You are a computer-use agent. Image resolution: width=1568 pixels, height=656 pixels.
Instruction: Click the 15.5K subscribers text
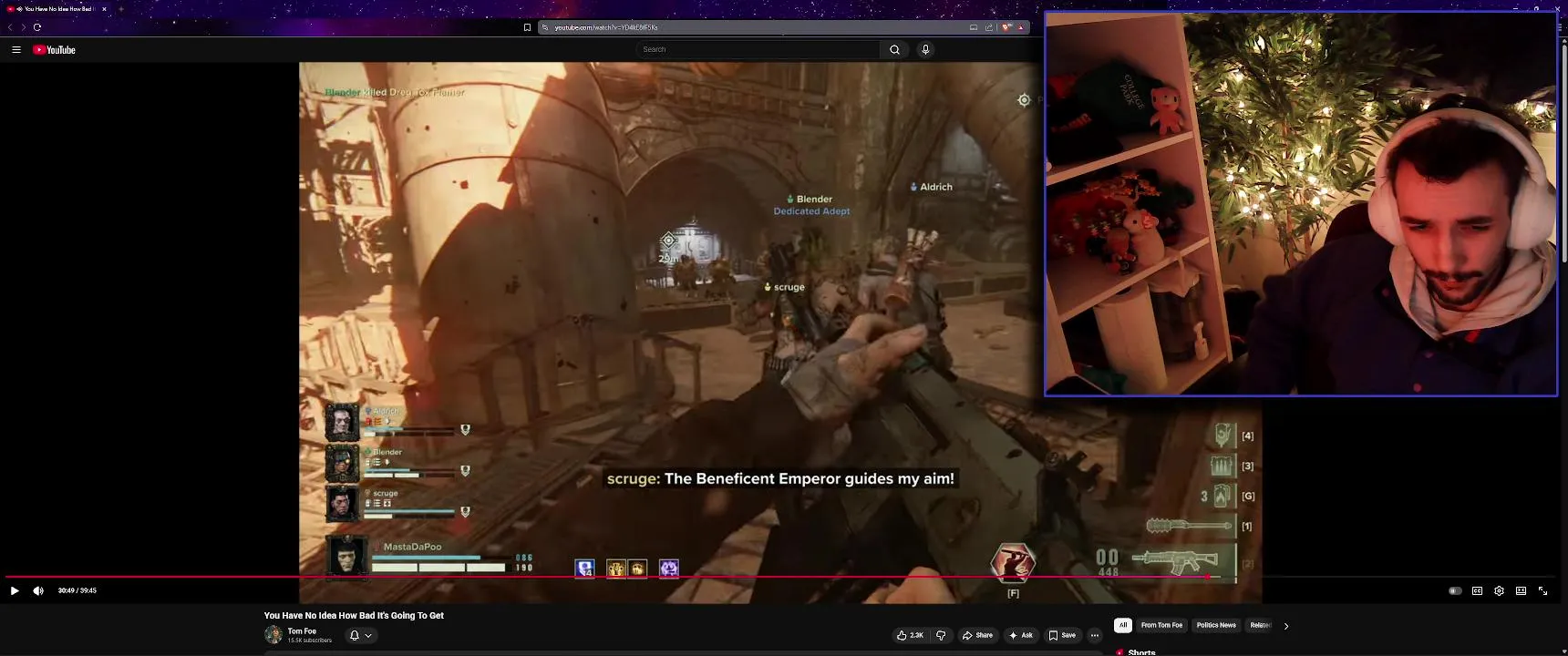310,641
